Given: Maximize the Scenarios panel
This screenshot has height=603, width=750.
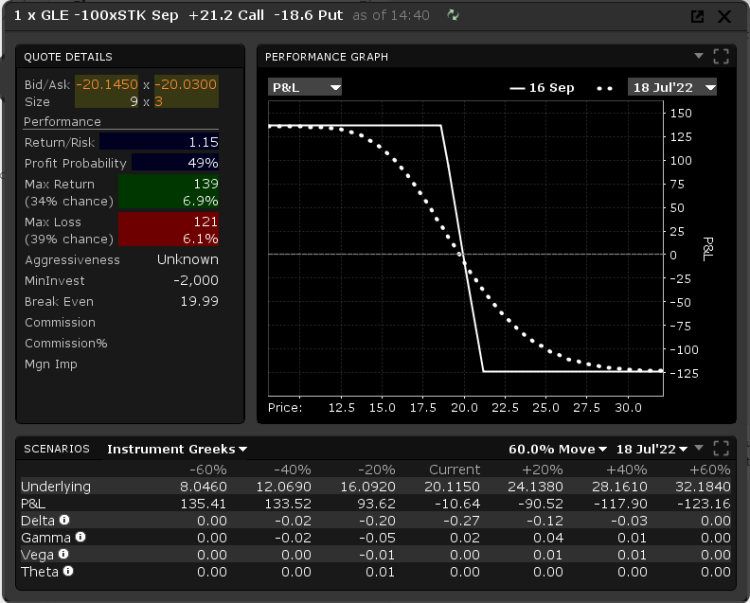Looking at the screenshot, I should pos(721,448).
